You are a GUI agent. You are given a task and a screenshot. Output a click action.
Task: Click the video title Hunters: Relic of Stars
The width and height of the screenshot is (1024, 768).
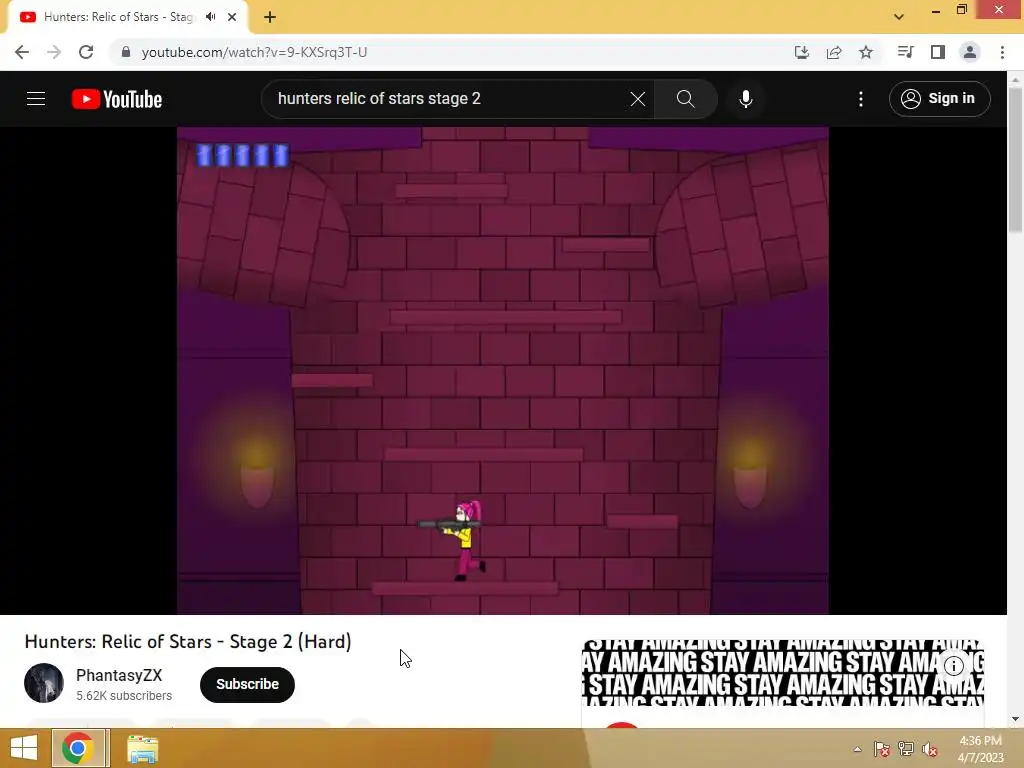[188, 642]
